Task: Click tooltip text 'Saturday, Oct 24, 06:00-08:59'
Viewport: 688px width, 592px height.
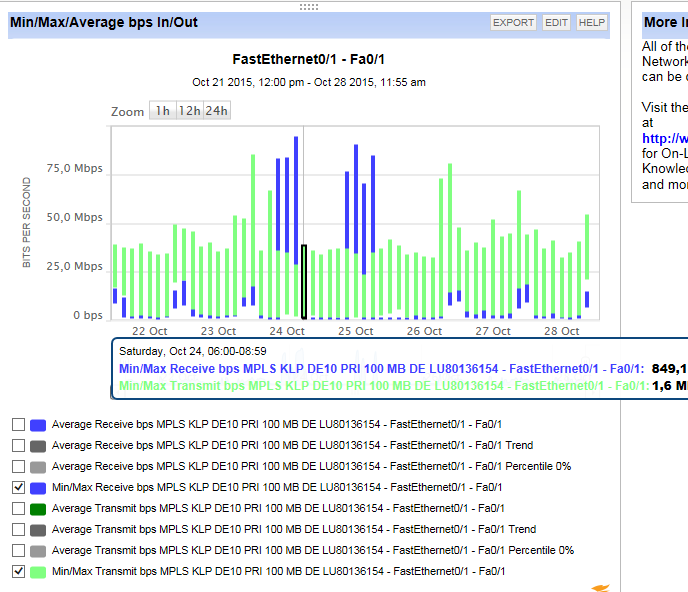Action: (x=193, y=351)
